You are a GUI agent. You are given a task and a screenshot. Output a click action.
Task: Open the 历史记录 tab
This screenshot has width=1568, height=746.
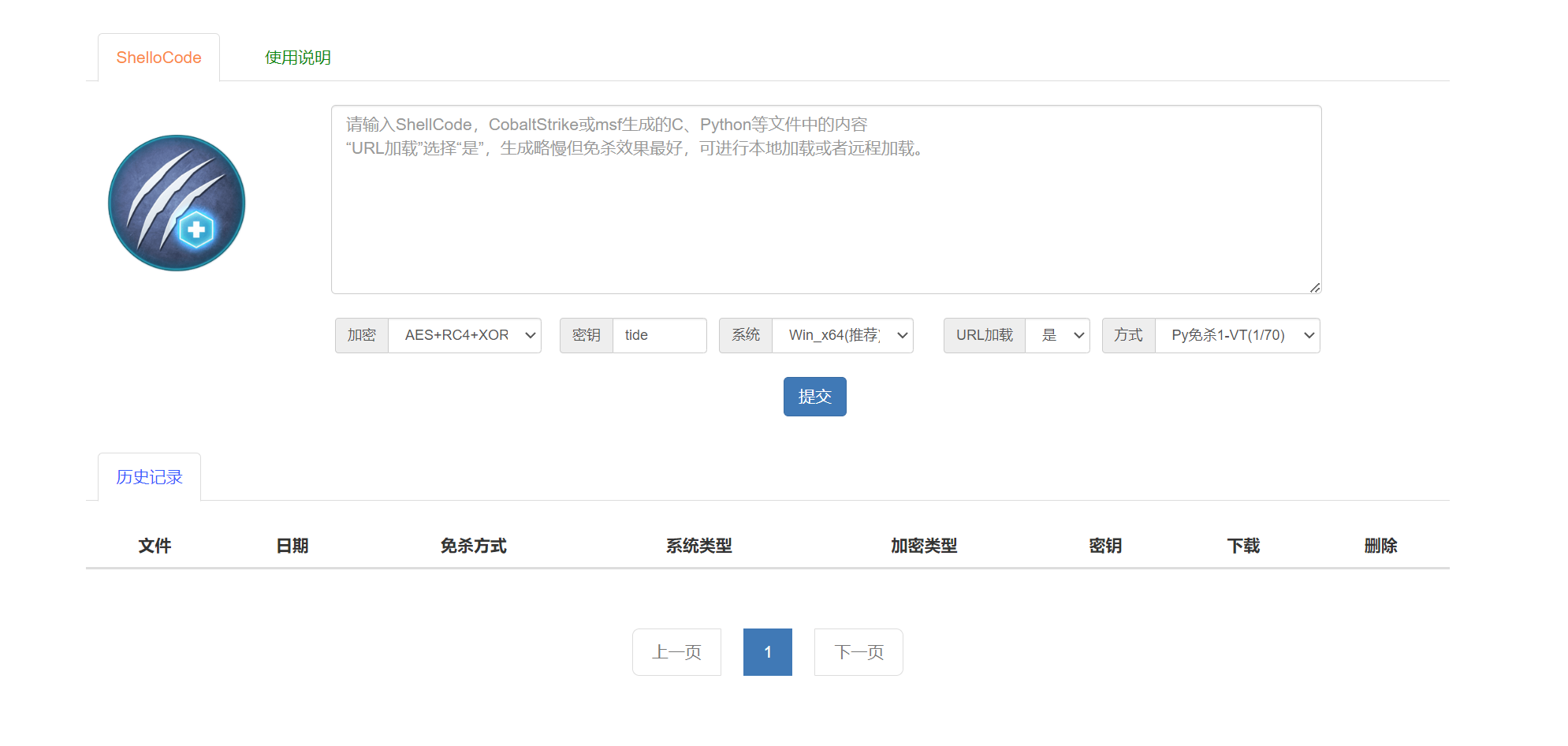(x=149, y=477)
